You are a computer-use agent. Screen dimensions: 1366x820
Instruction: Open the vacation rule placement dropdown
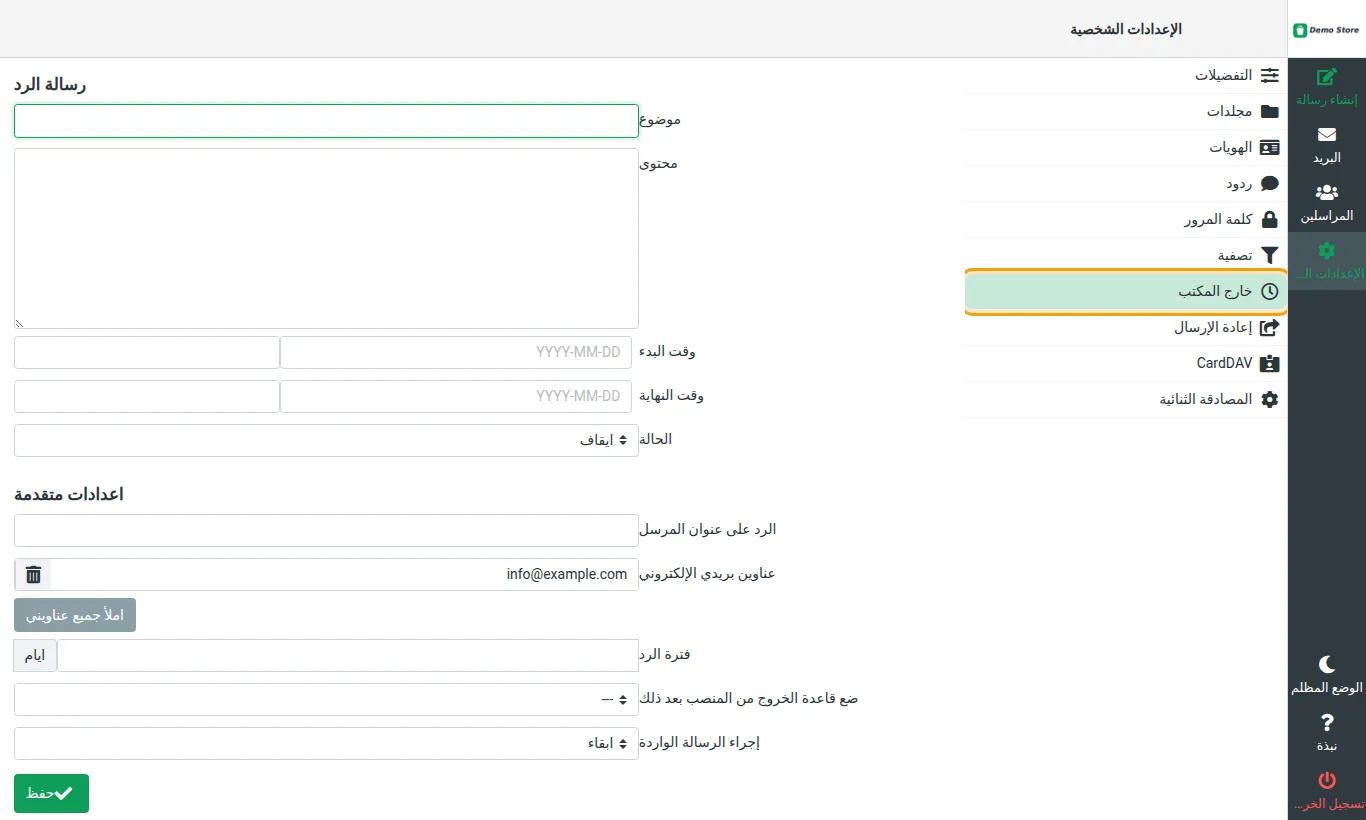(x=326, y=700)
